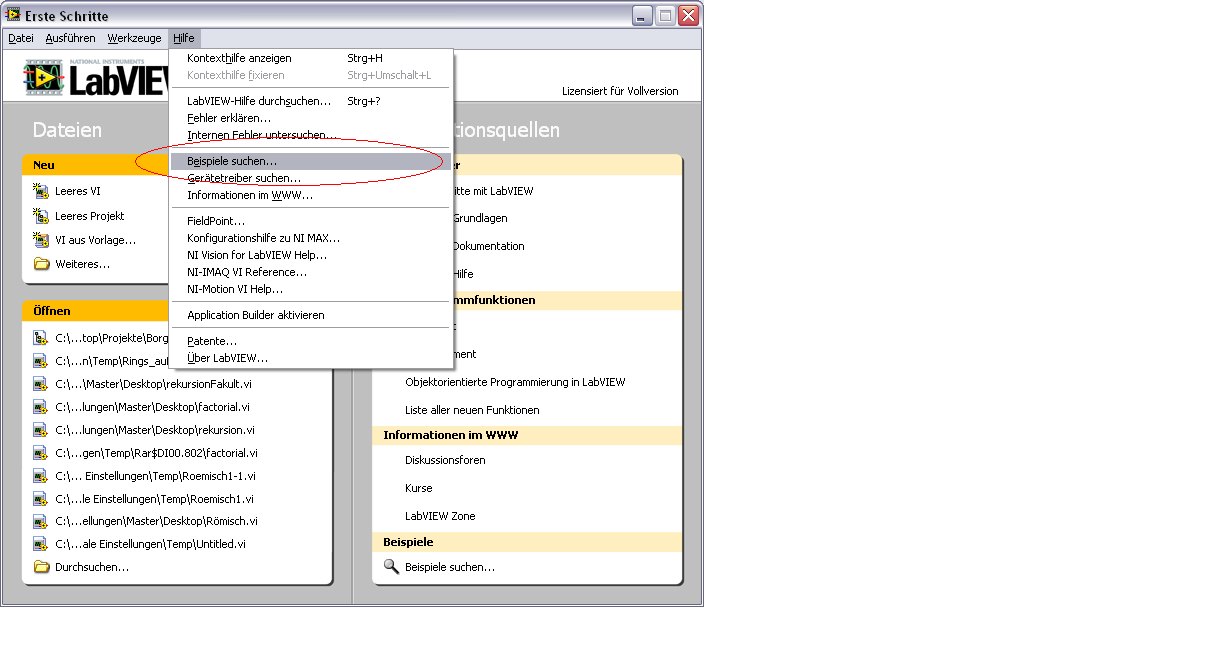Select Kontexthilfe anzeigen menu entry

pos(311,58)
